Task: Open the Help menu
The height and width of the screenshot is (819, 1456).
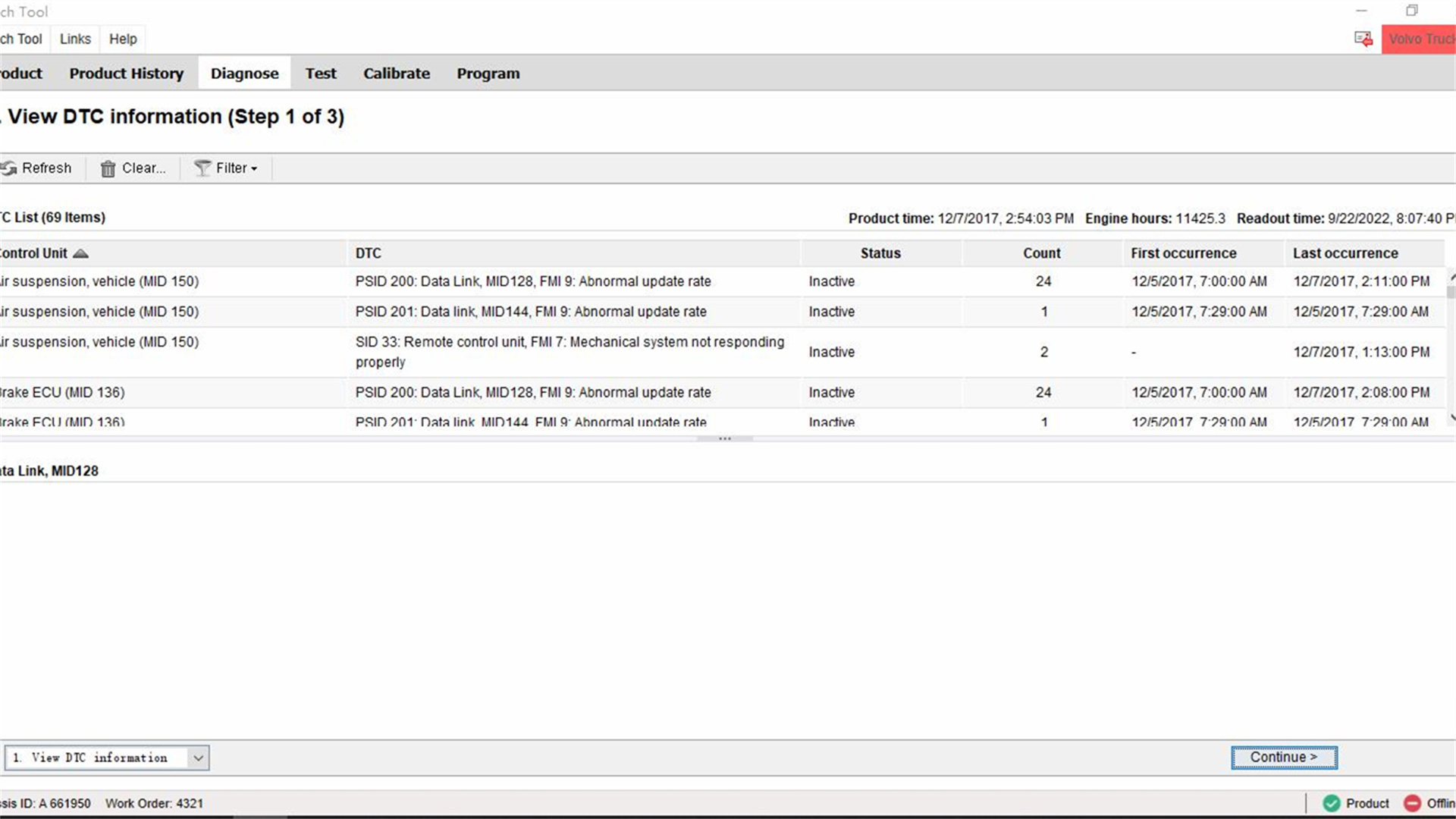Action: pyautogui.click(x=123, y=39)
